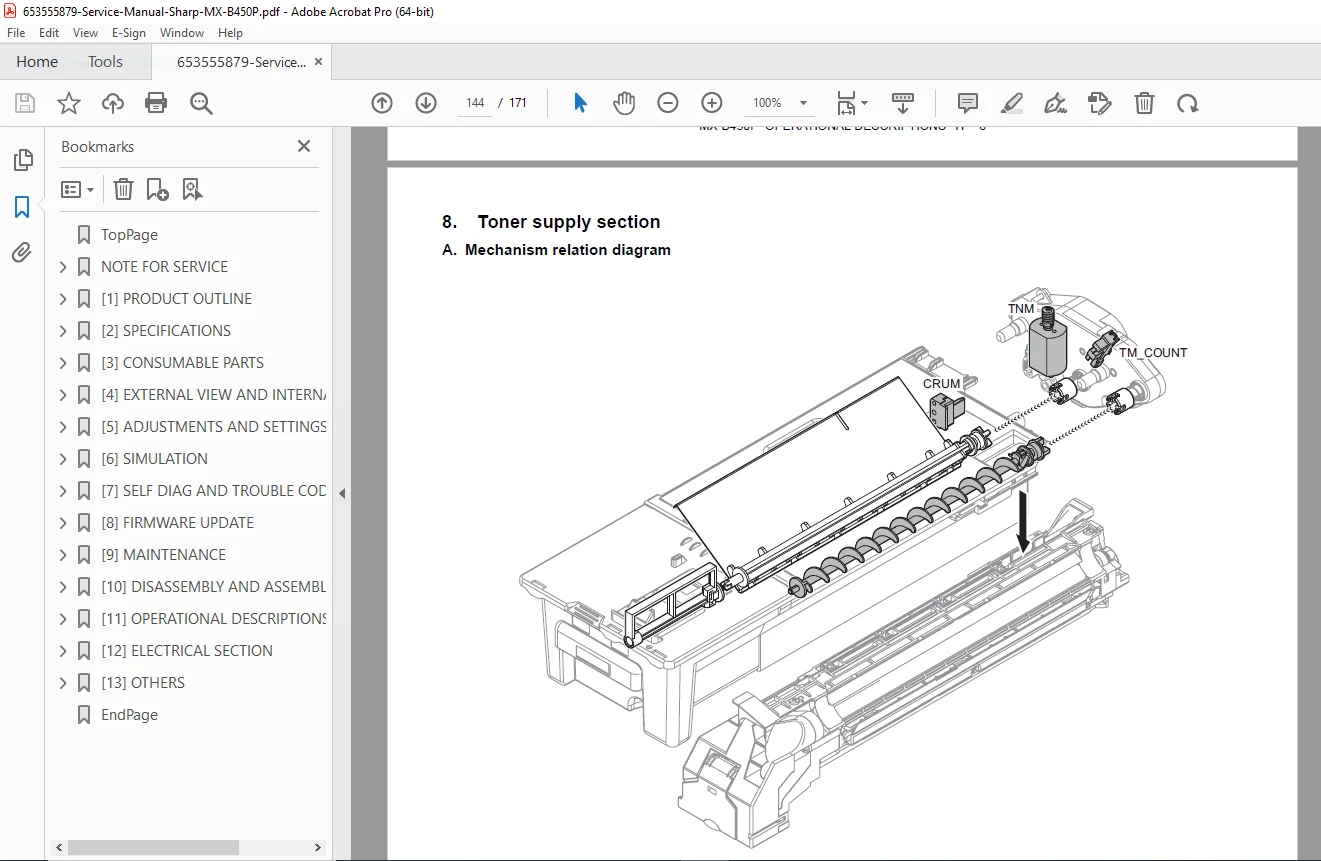Viewport: 1321px width, 861px height.
Task: Close the Service Manual document tab
Action: click(318, 62)
